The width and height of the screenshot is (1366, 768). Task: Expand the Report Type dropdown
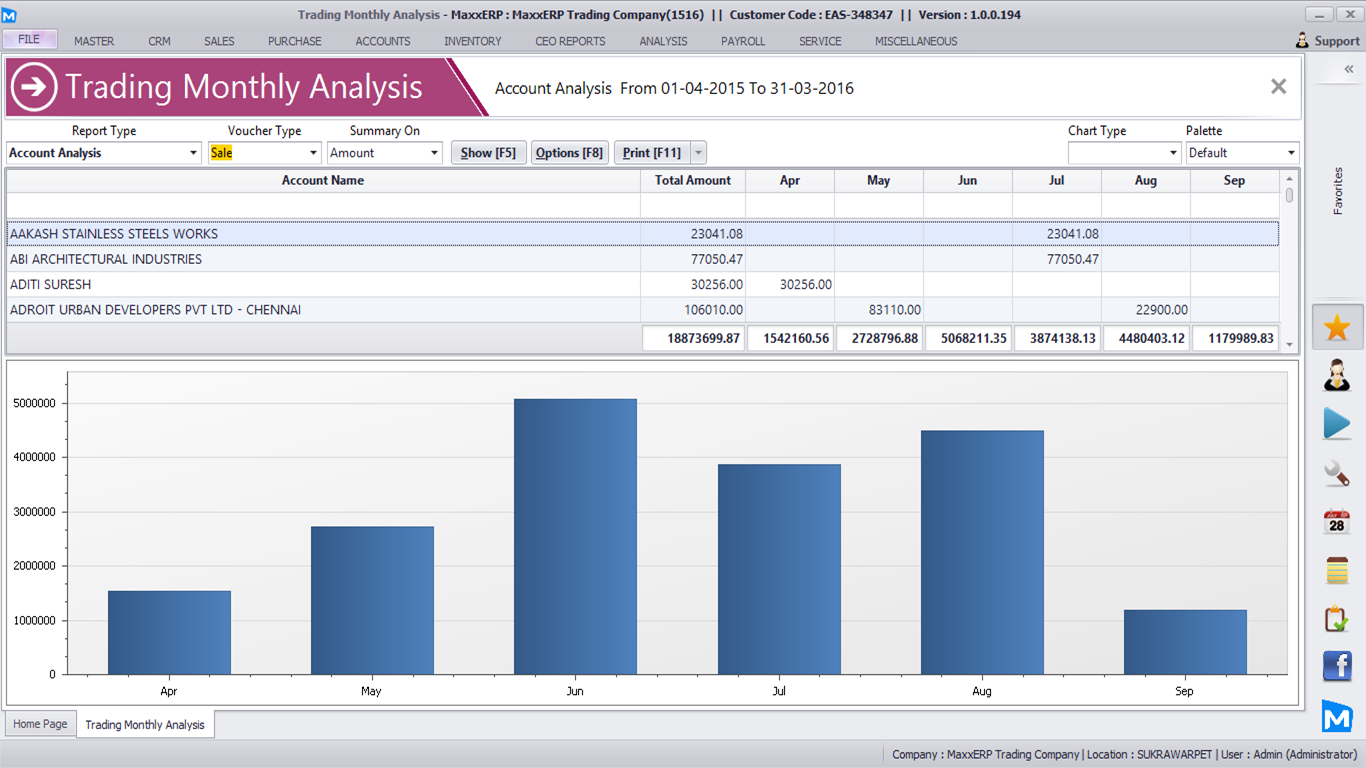pyautogui.click(x=193, y=153)
